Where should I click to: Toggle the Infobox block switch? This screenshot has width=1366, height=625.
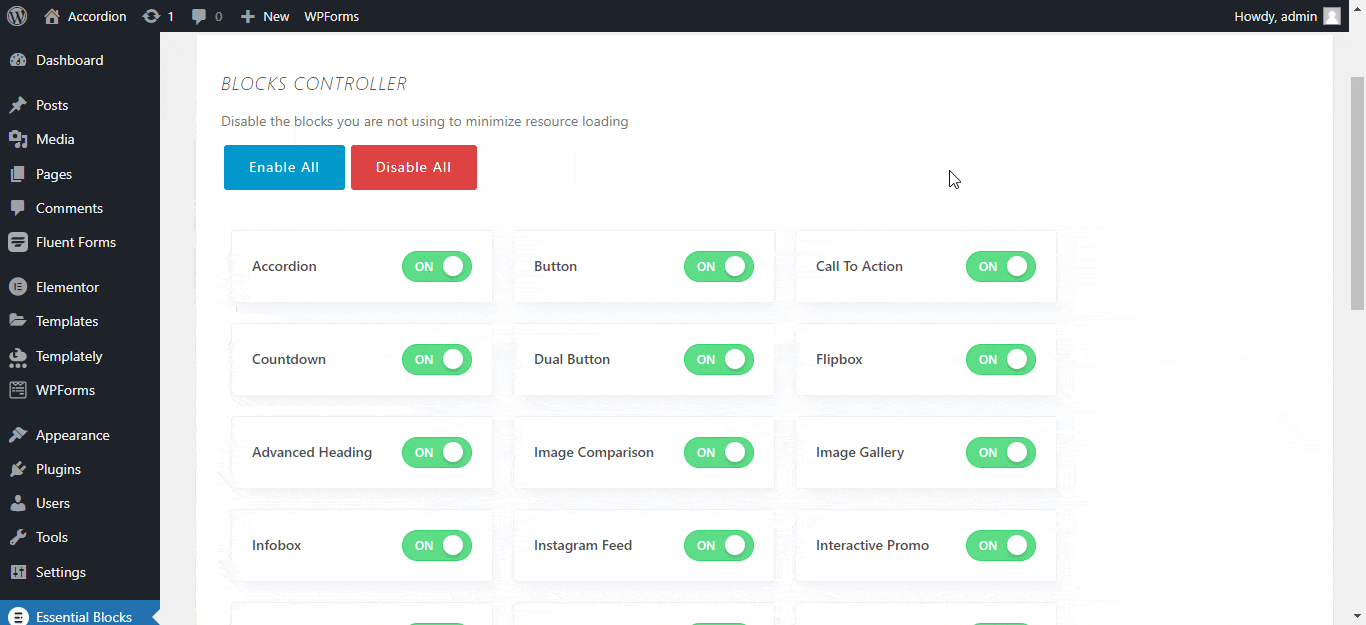[437, 545]
